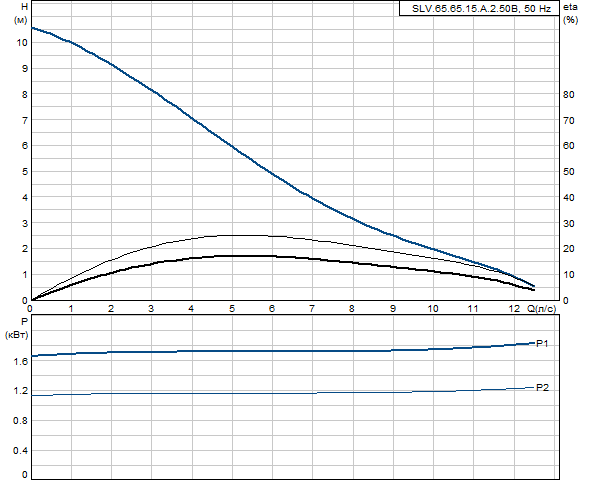Click the P2 curve label
592x480 pixels.
[x=542, y=387]
